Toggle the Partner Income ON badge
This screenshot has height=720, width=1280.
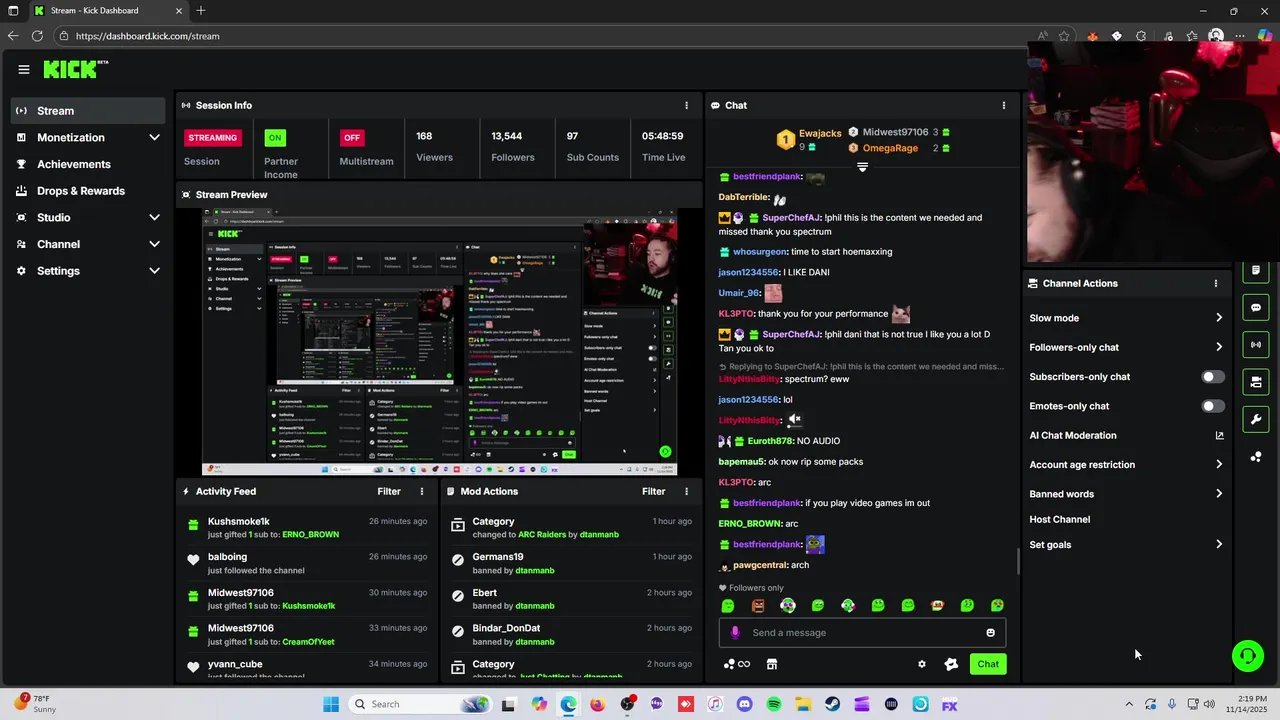275,138
